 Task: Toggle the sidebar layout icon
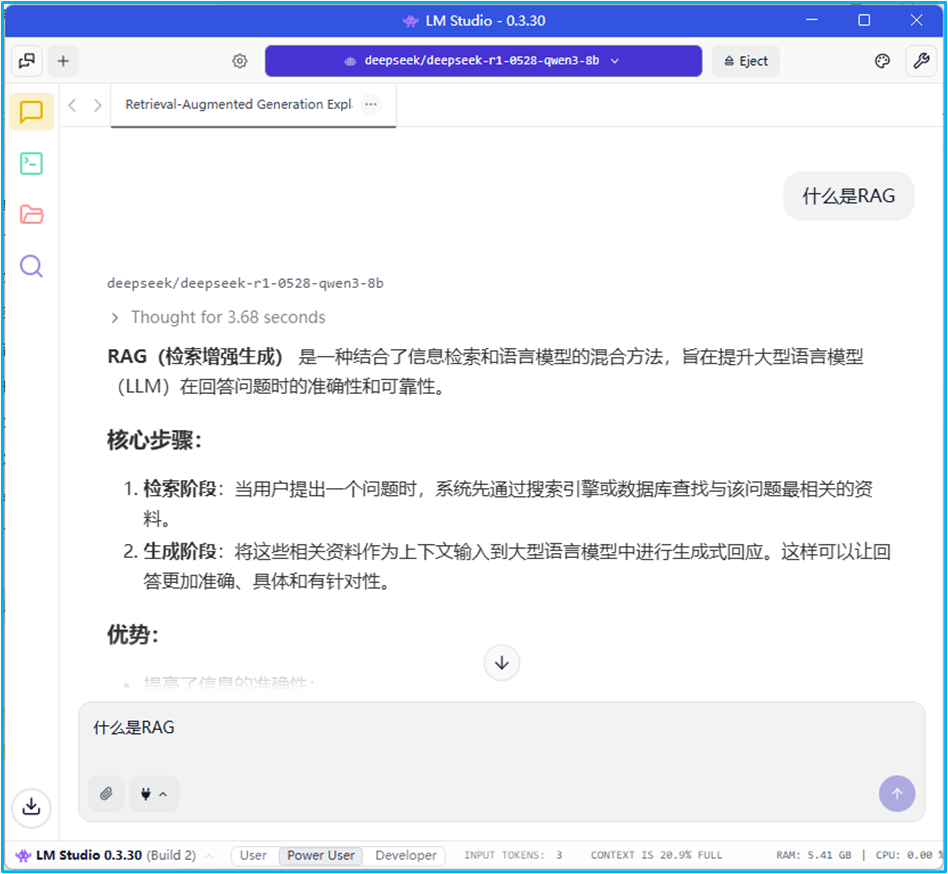pyautogui.click(x=27, y=60)
